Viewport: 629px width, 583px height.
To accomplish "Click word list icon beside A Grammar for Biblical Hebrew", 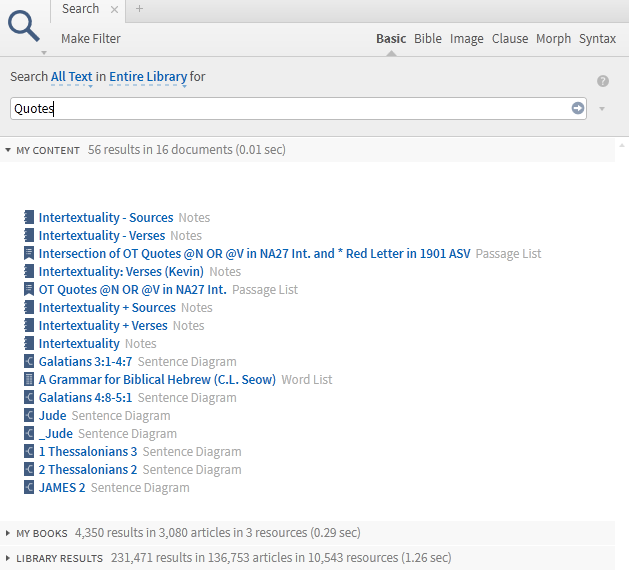I will pos(29,379).
